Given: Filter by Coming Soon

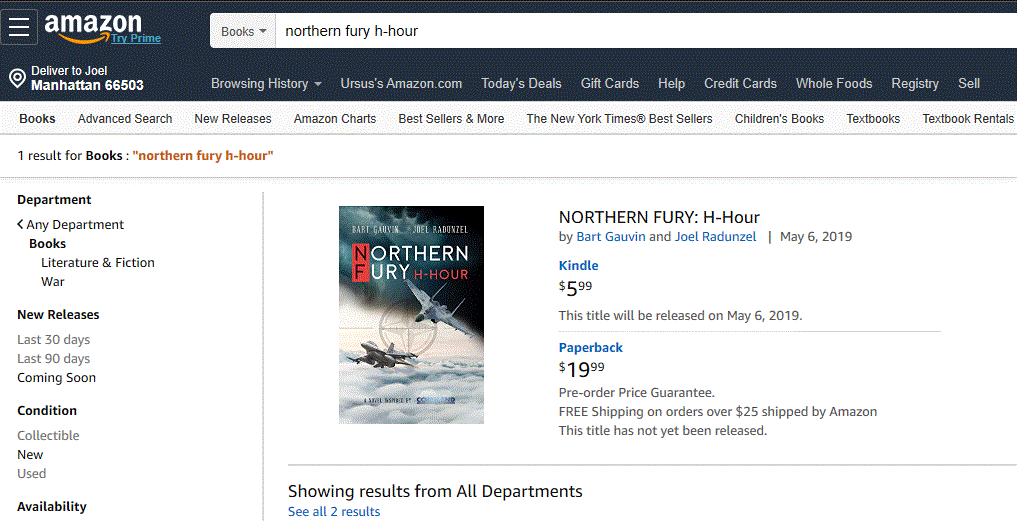Looking at the screenshot, I should [x=56, y=378].
